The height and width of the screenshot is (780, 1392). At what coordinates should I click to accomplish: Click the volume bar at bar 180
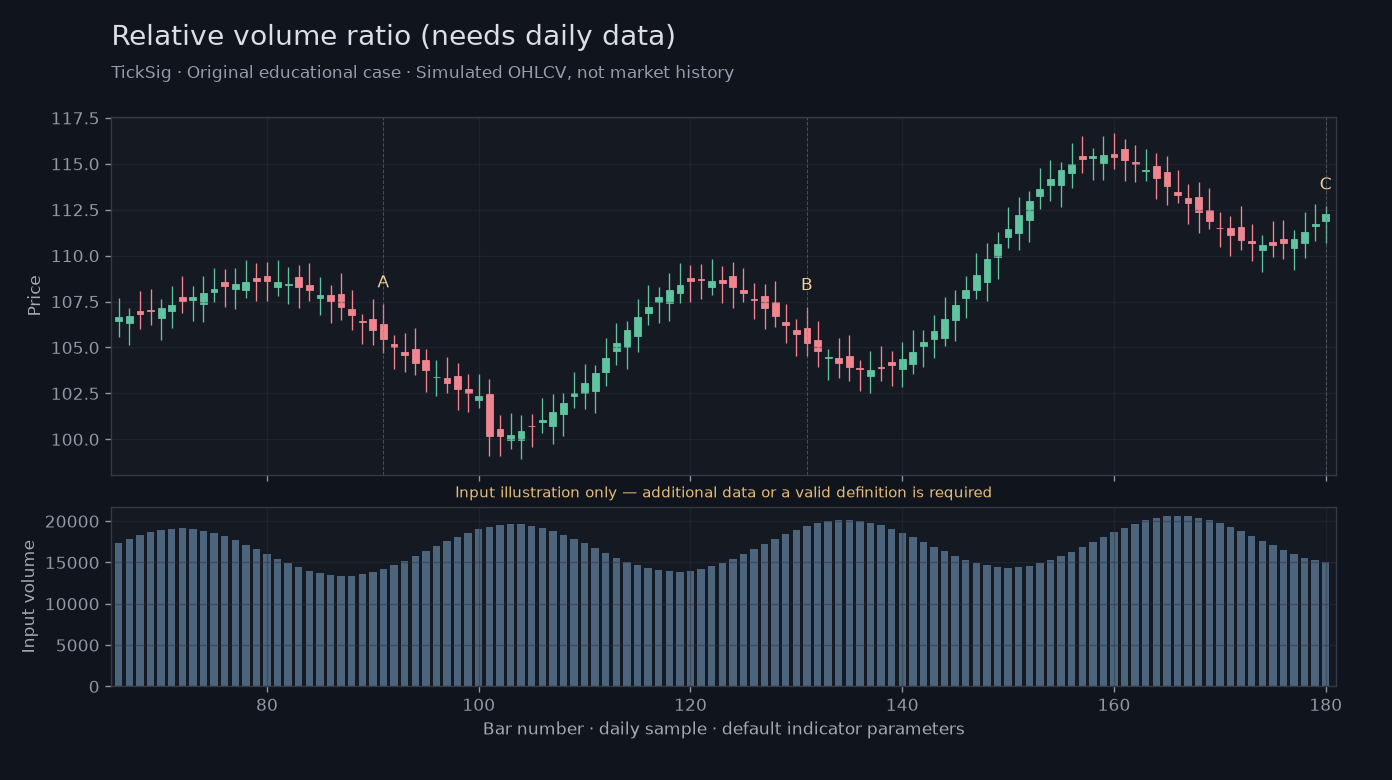pos(1326,624)
